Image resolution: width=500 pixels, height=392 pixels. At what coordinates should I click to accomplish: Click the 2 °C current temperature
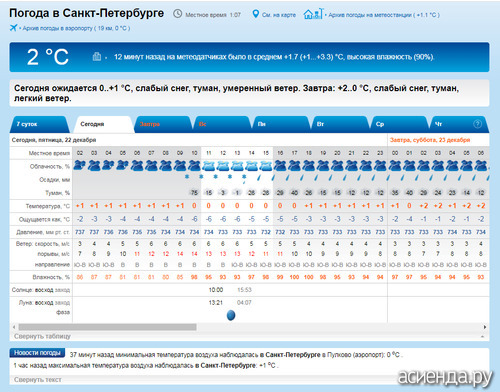[48, 57]
